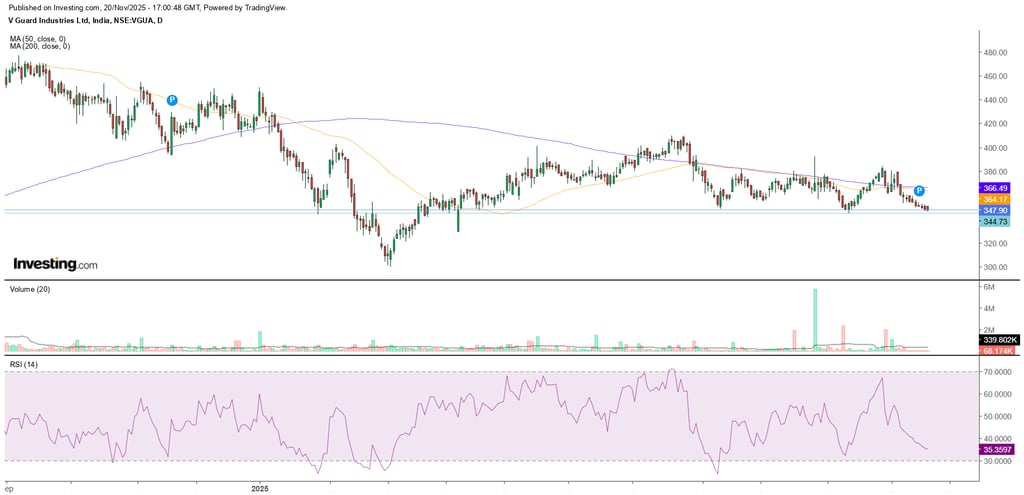Click the 70.0000 RSI axis label
Screen dimensions: 1024x495
(998, 372)
